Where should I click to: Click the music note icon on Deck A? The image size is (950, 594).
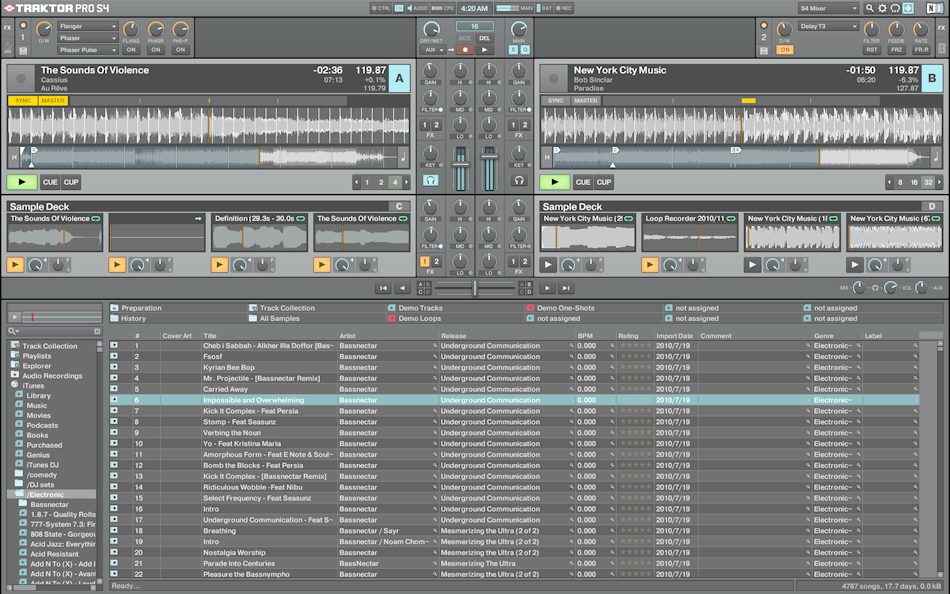404,157
